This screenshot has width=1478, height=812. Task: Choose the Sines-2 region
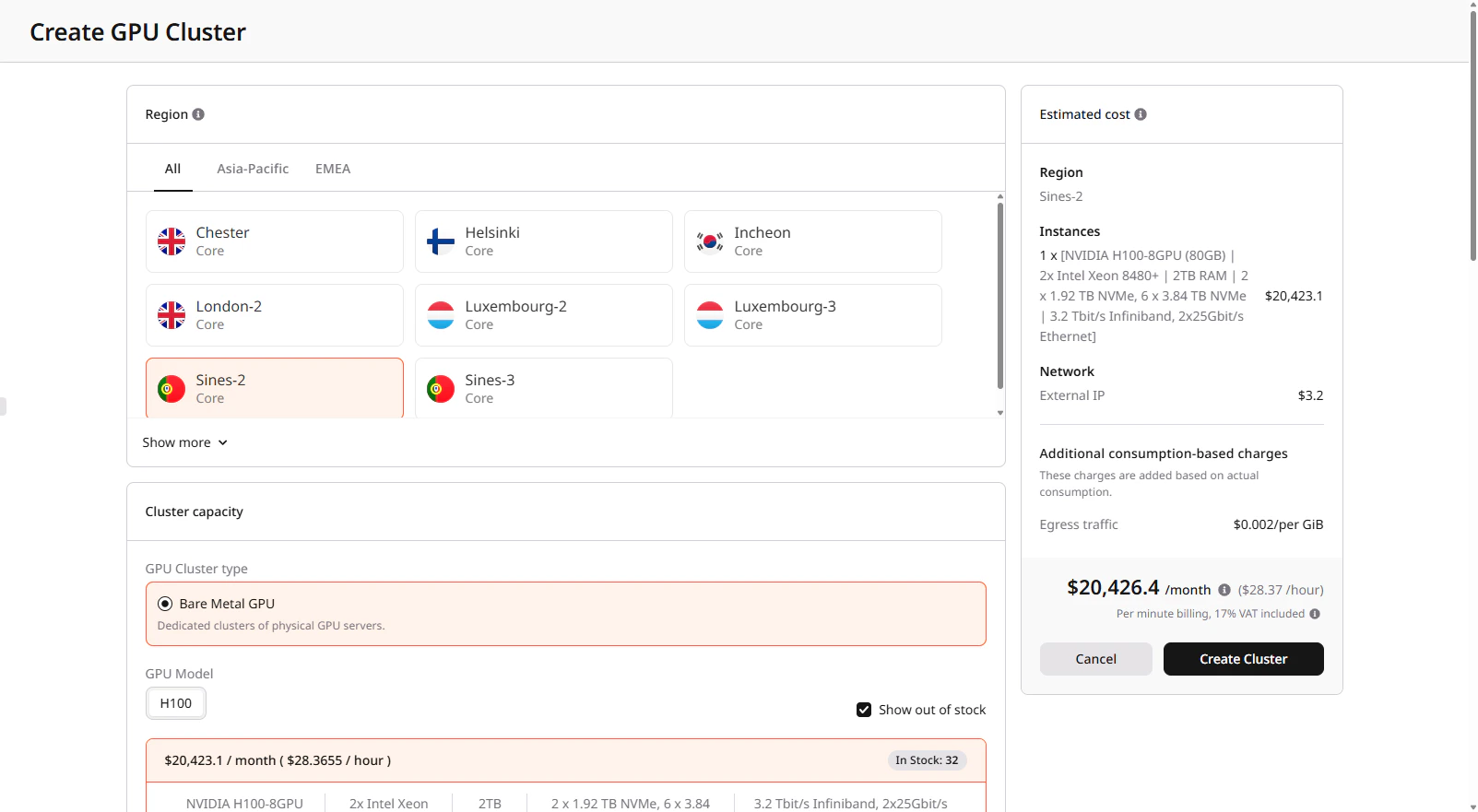click(275, 388)
